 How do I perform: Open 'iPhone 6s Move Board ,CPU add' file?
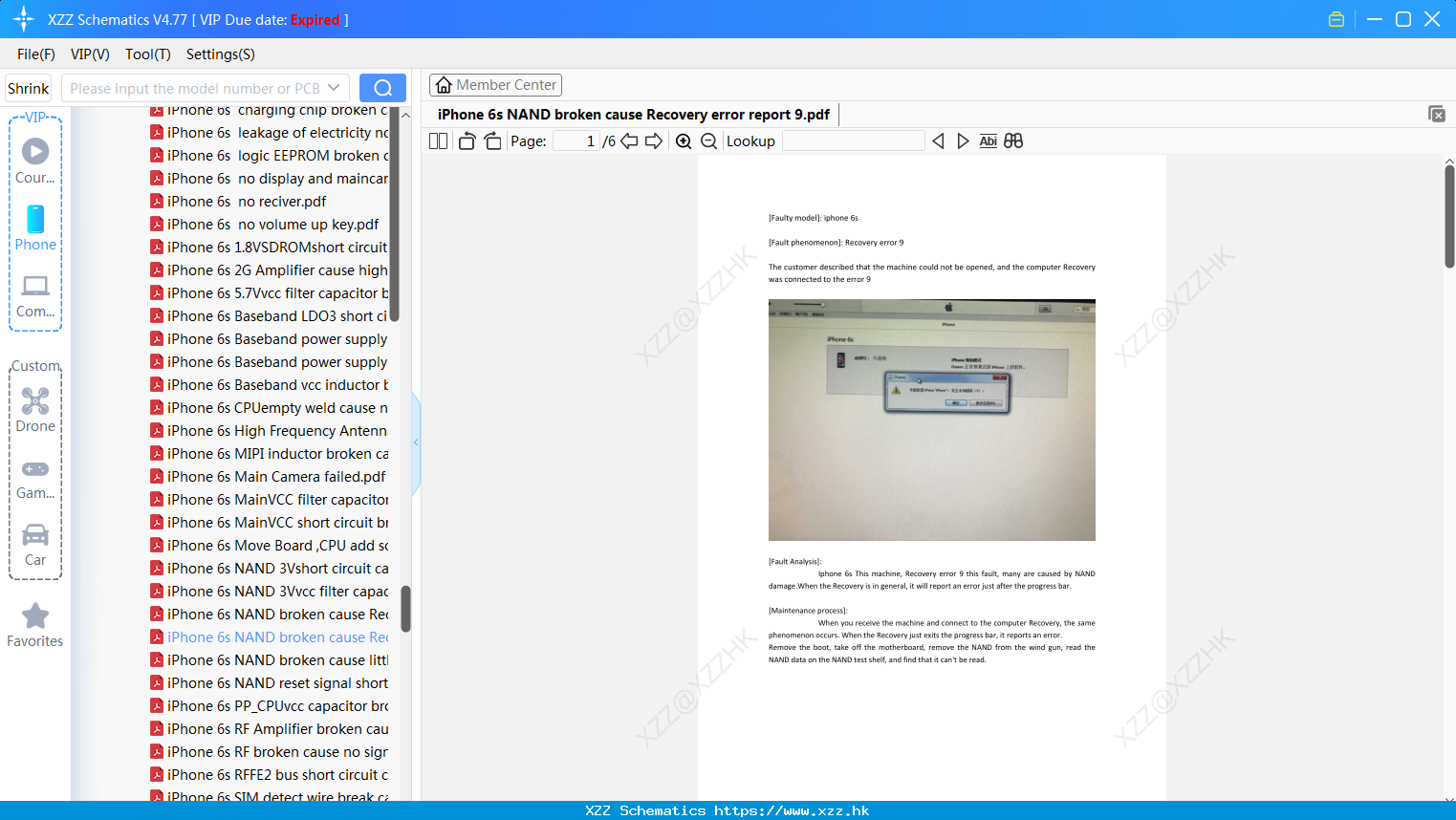pyautogui.click(x=270, y=546)
